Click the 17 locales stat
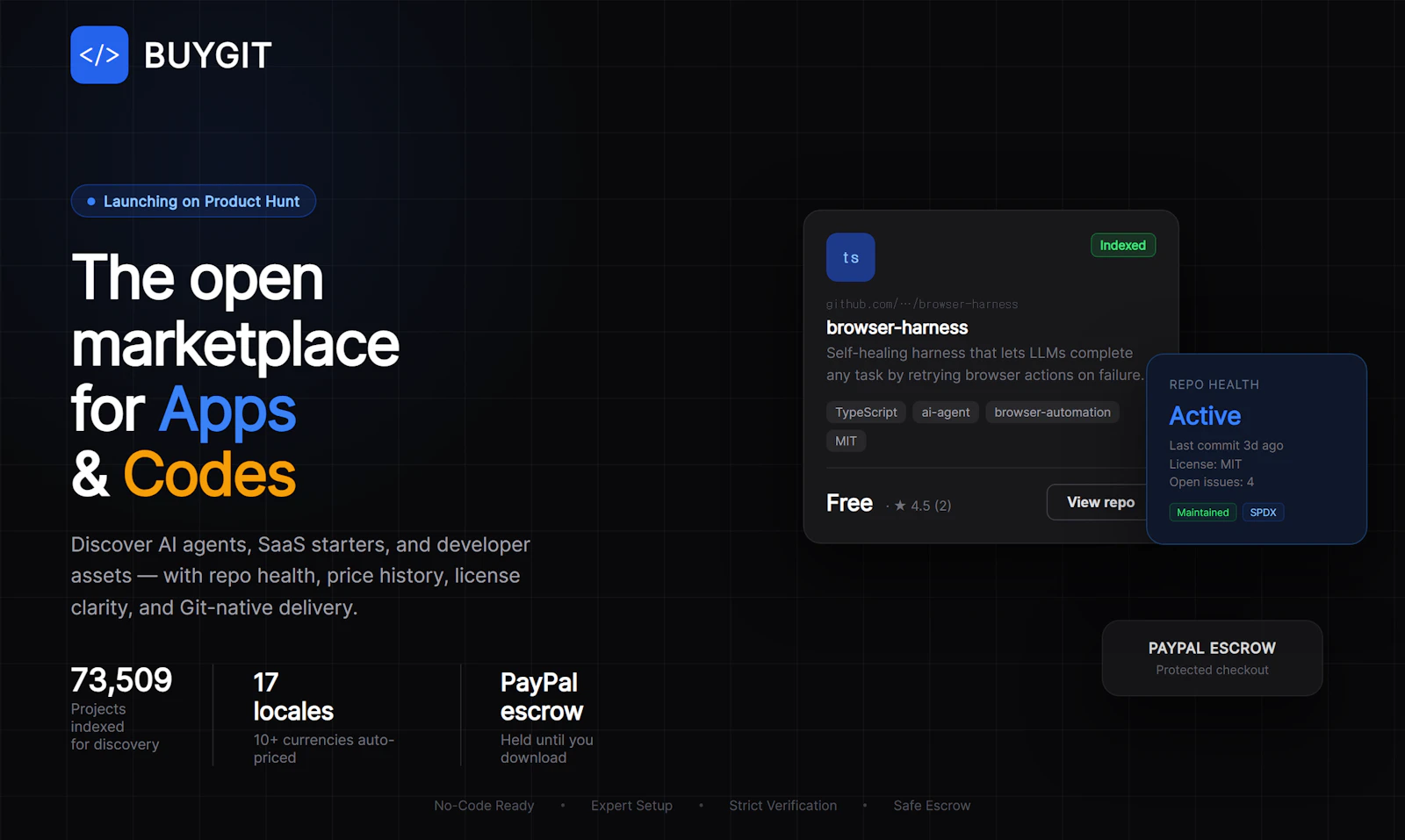This screenshot has width=1405, height=840. [293, 696]
